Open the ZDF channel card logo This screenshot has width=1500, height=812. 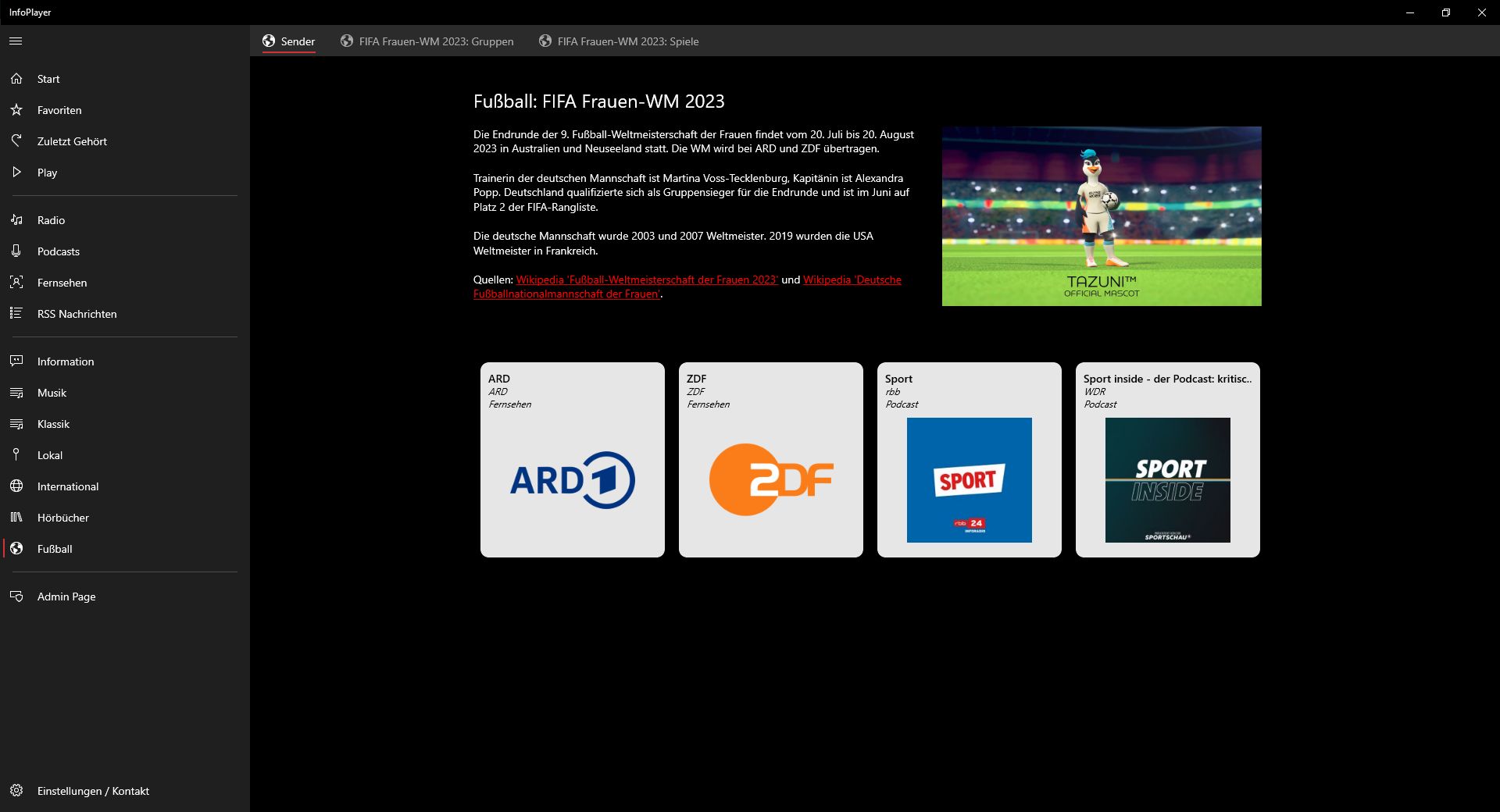(771, 479)
